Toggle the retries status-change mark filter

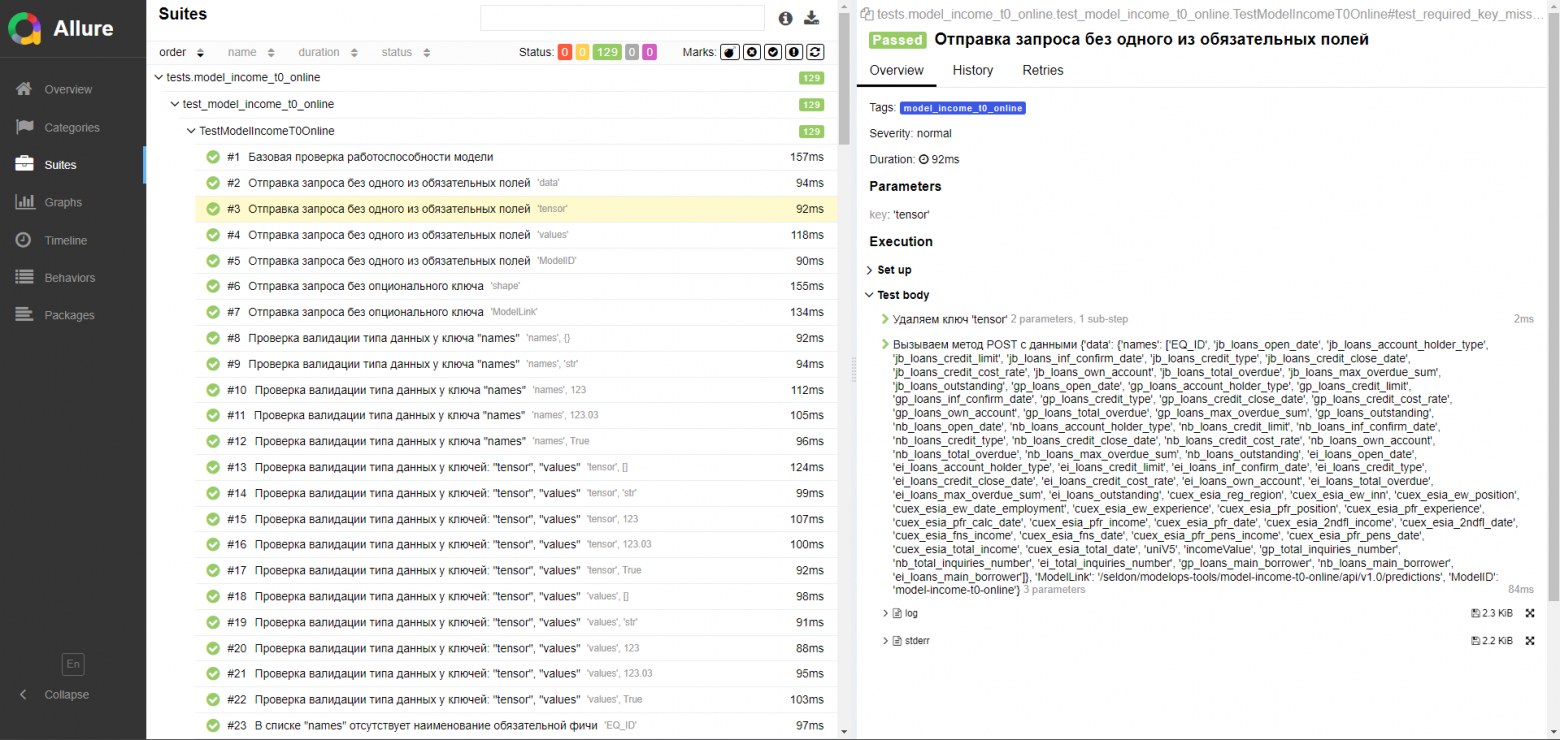pyautogui.click(x=816, y=52)
